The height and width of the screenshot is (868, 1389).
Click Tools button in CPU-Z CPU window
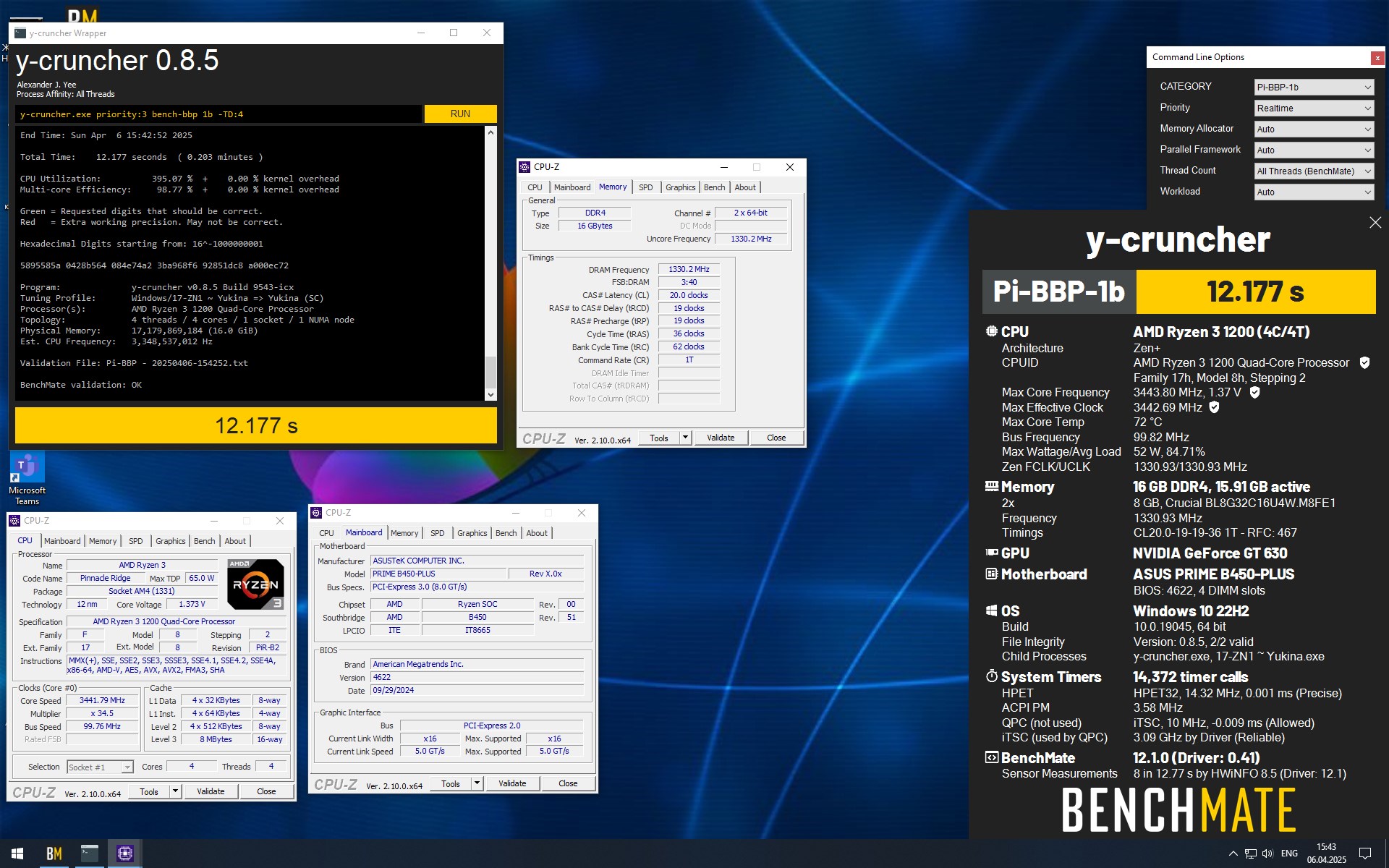149,791
